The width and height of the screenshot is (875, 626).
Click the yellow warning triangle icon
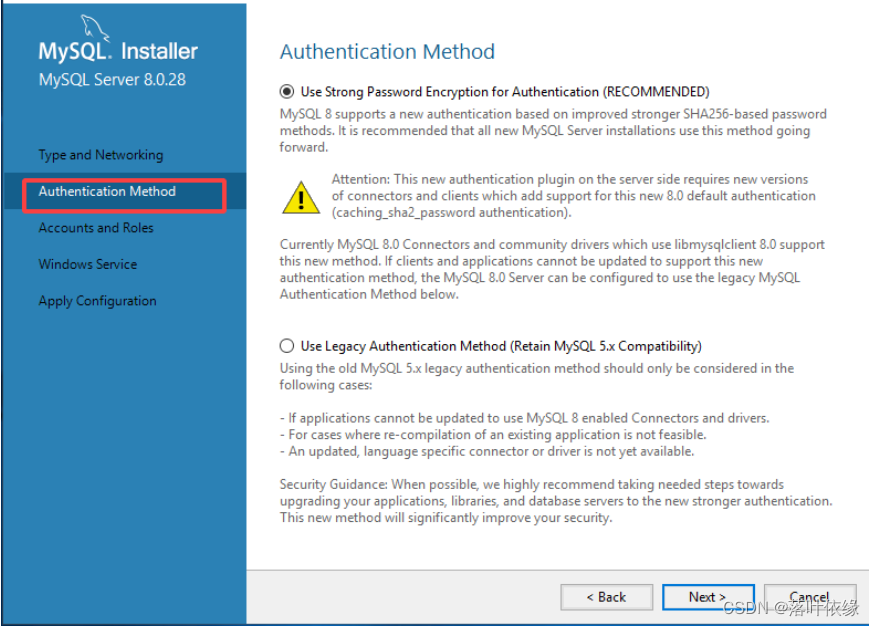[x=301, y=198]
